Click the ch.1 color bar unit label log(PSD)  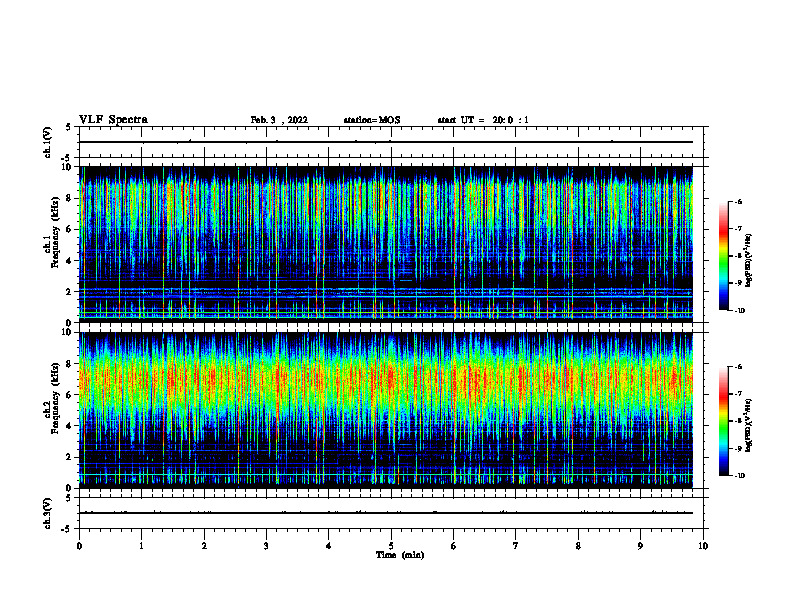click(x=749, y=260)
